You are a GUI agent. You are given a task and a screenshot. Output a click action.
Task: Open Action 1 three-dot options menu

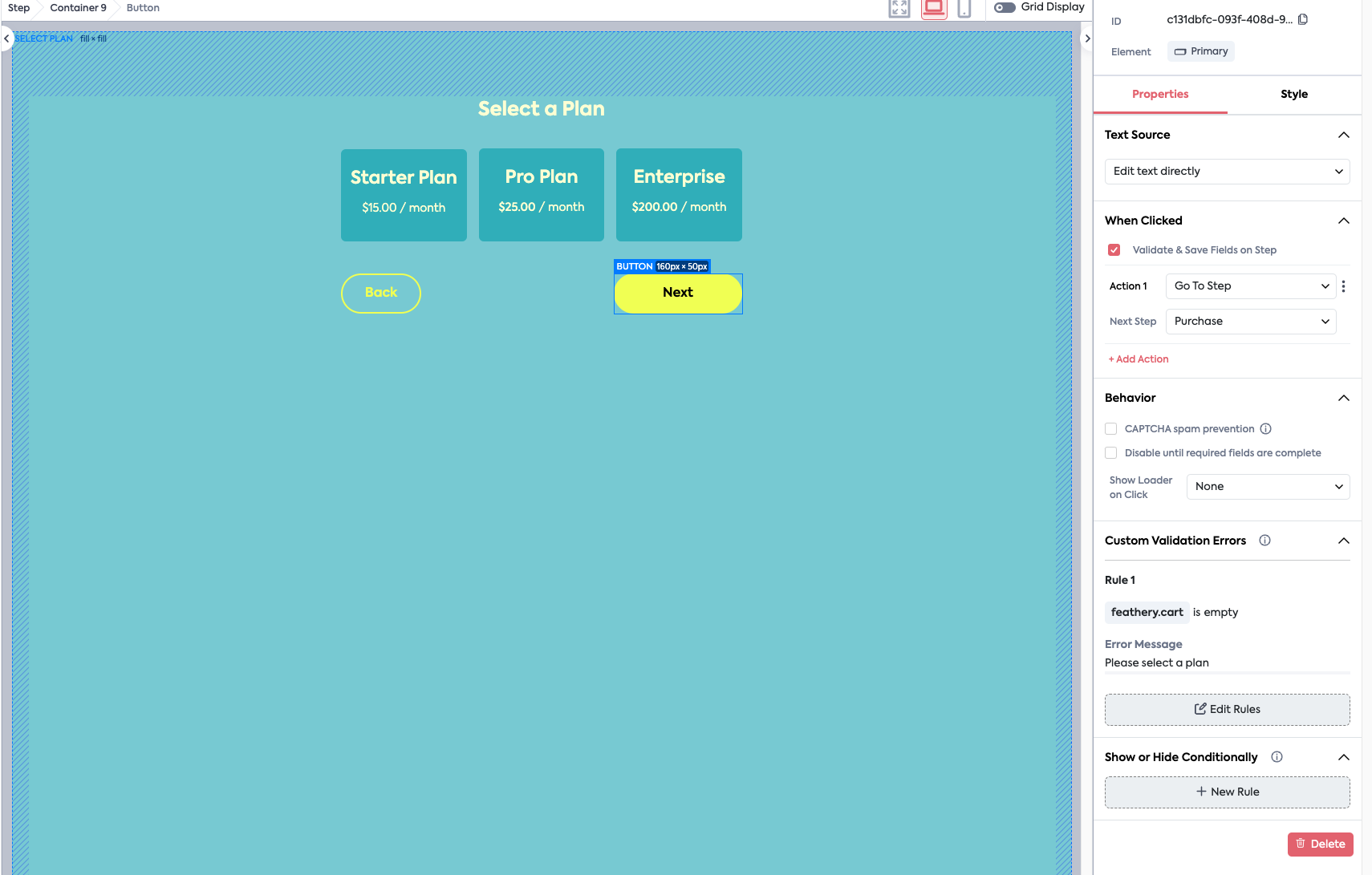[1343, 286]
